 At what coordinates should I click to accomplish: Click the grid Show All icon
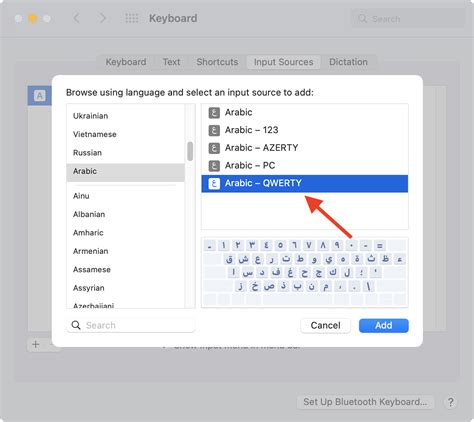click(132, 18)
